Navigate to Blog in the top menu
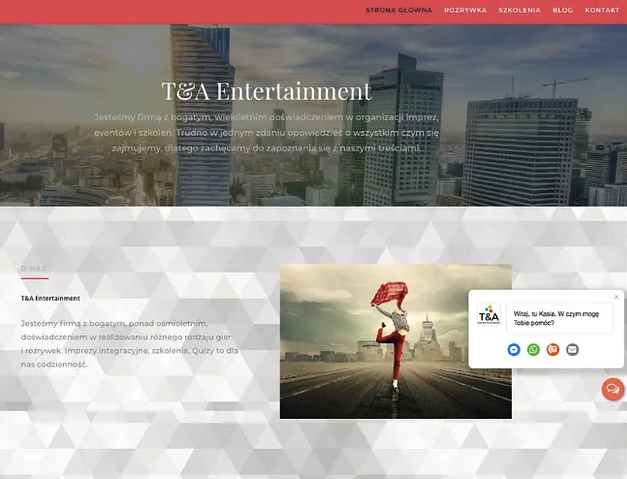 [x=562, y=10]
